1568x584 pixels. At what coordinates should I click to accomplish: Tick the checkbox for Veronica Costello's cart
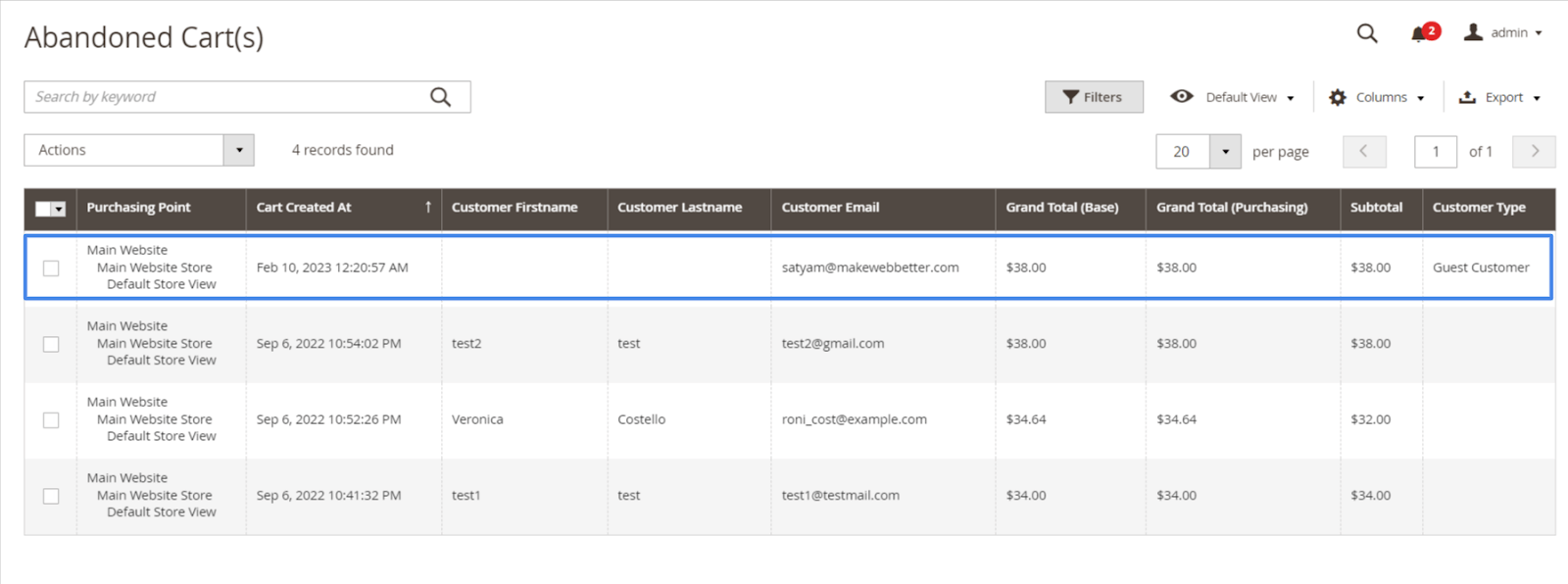click(51, 419)
